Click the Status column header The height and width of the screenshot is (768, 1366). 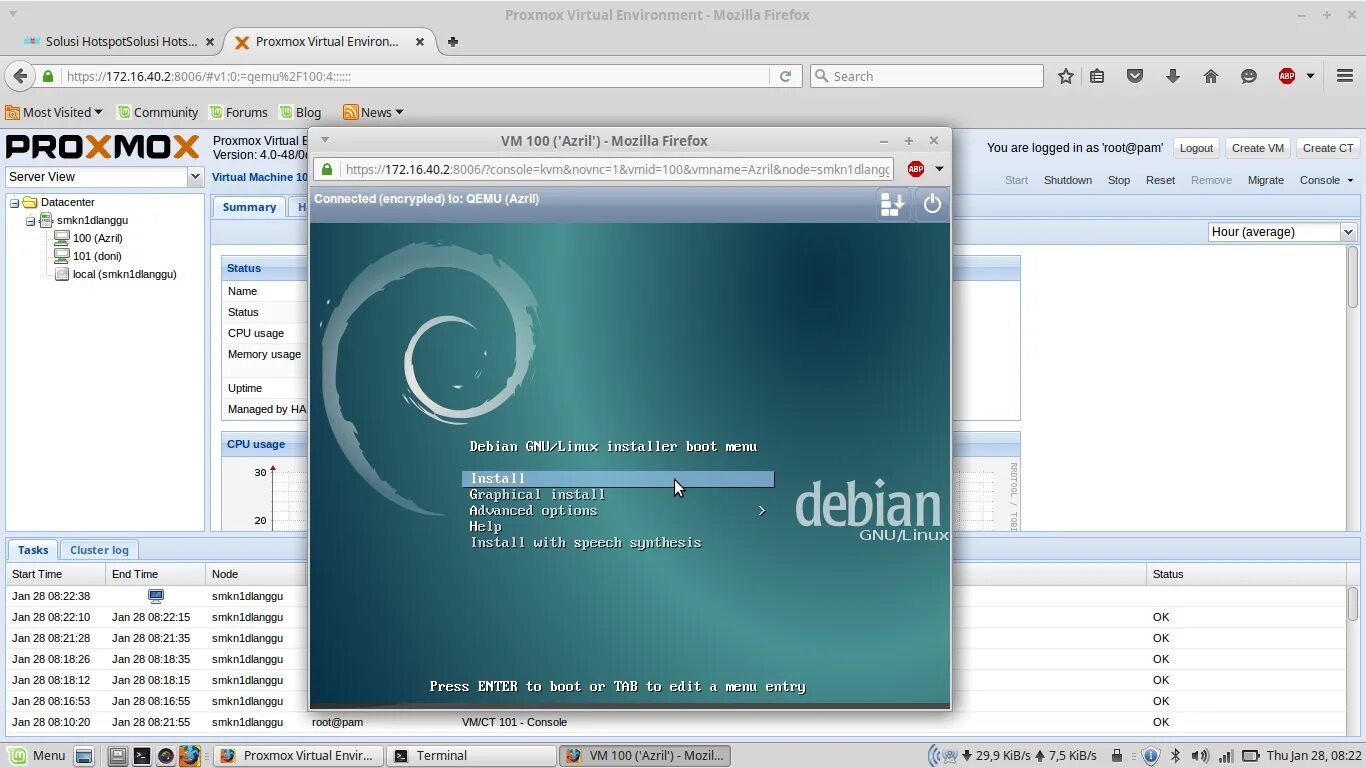(x=1245, y=574)
